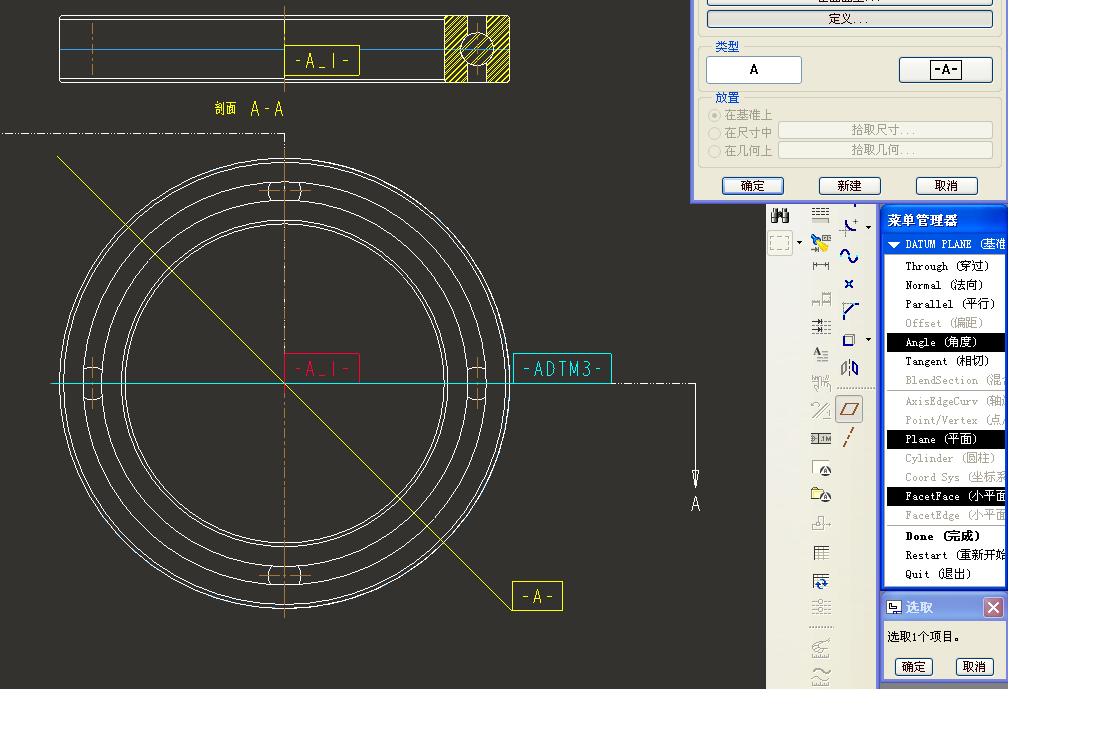Click the table grid icon
The image size is (1097, 729).
(x=821, y=553)
